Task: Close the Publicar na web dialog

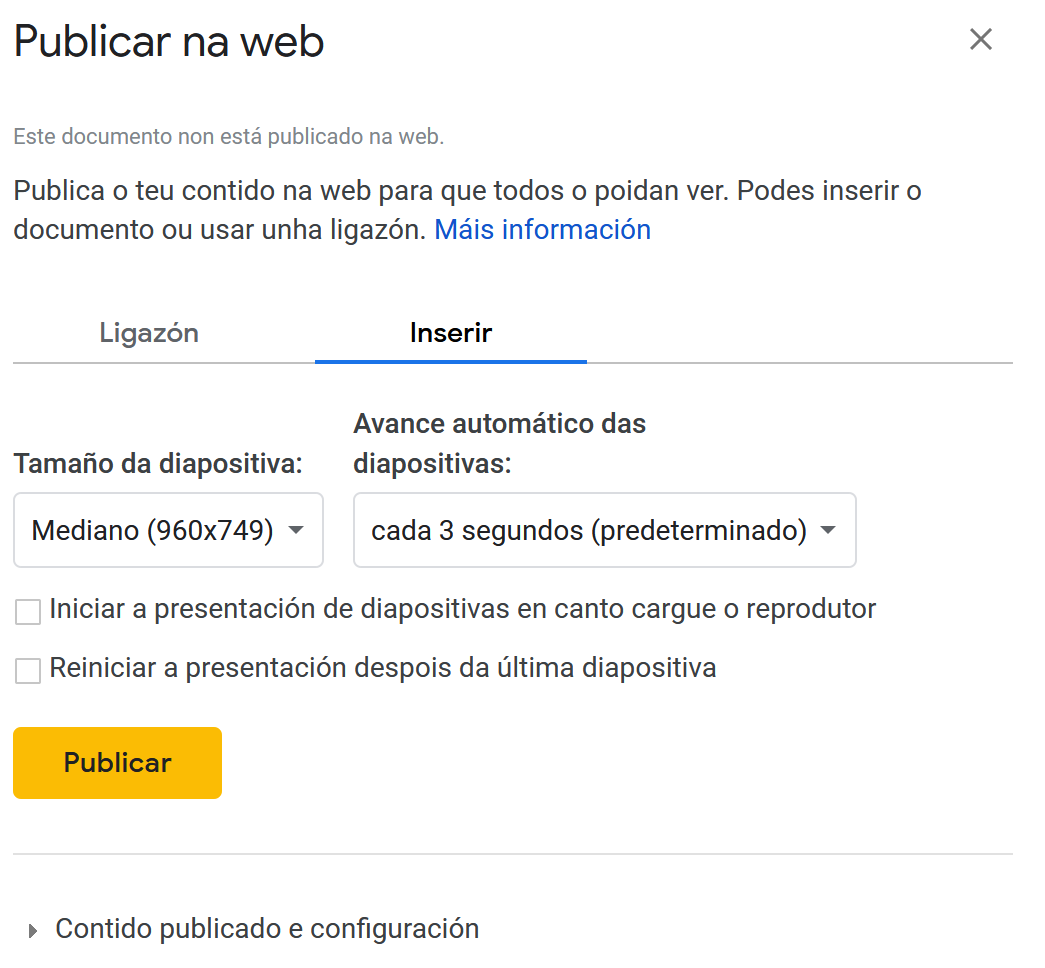Action: coord(980,40)
